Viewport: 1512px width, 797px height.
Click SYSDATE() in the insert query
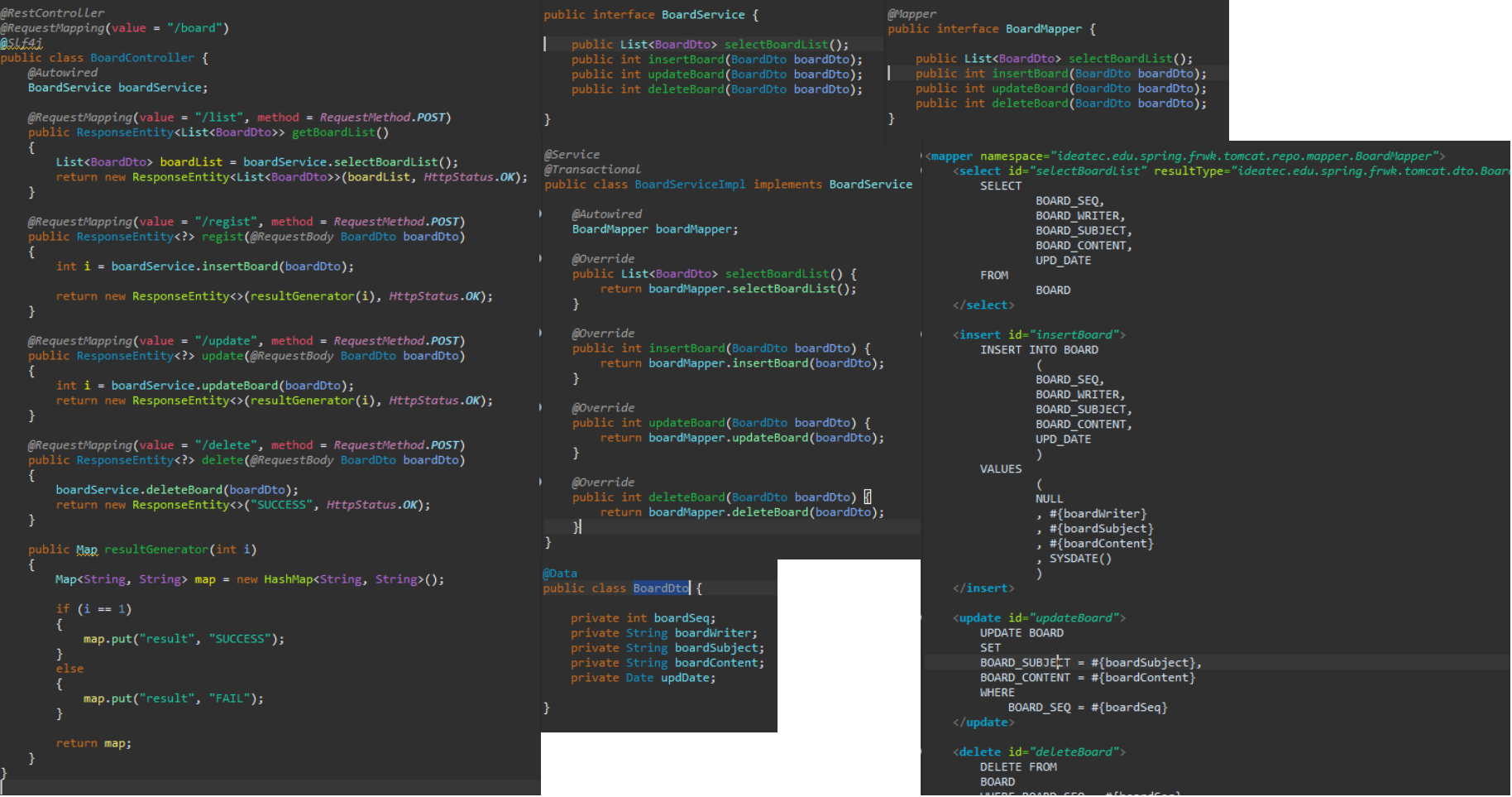tap(1080, 559)
